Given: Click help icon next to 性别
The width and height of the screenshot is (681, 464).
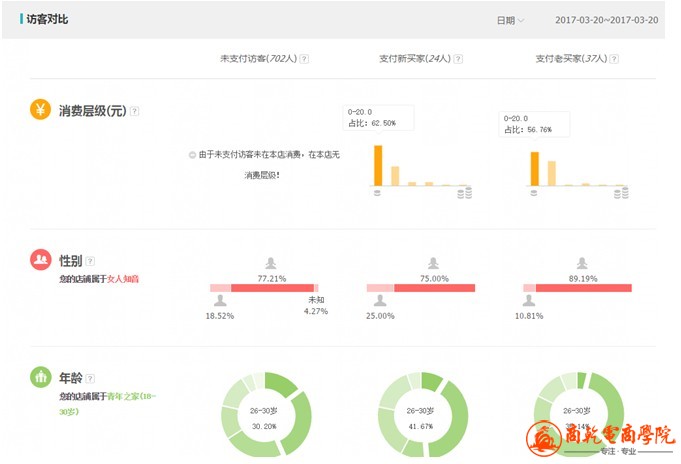Looking at the screenshot, I should [x=90, y=260].
